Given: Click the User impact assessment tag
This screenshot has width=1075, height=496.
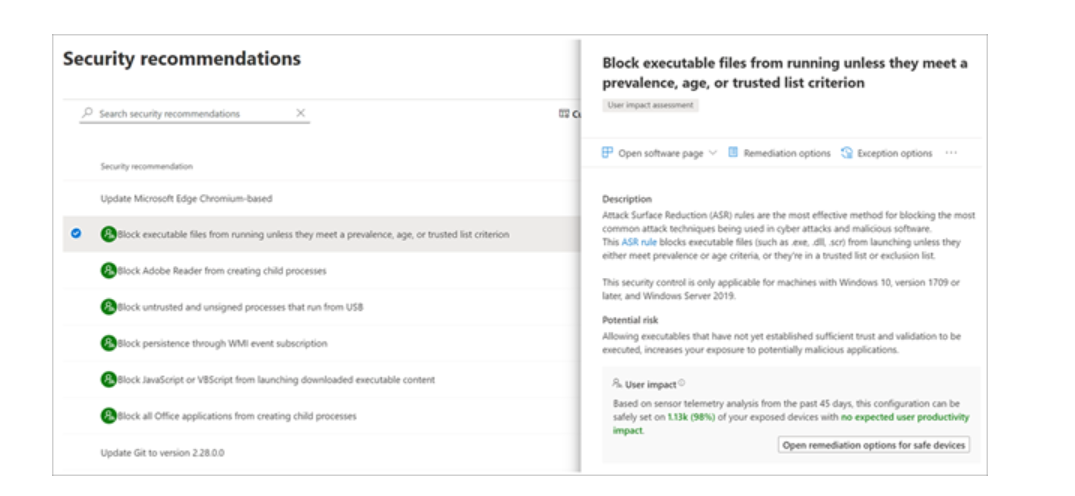Looking at the screenshot, I should [651, 106].
